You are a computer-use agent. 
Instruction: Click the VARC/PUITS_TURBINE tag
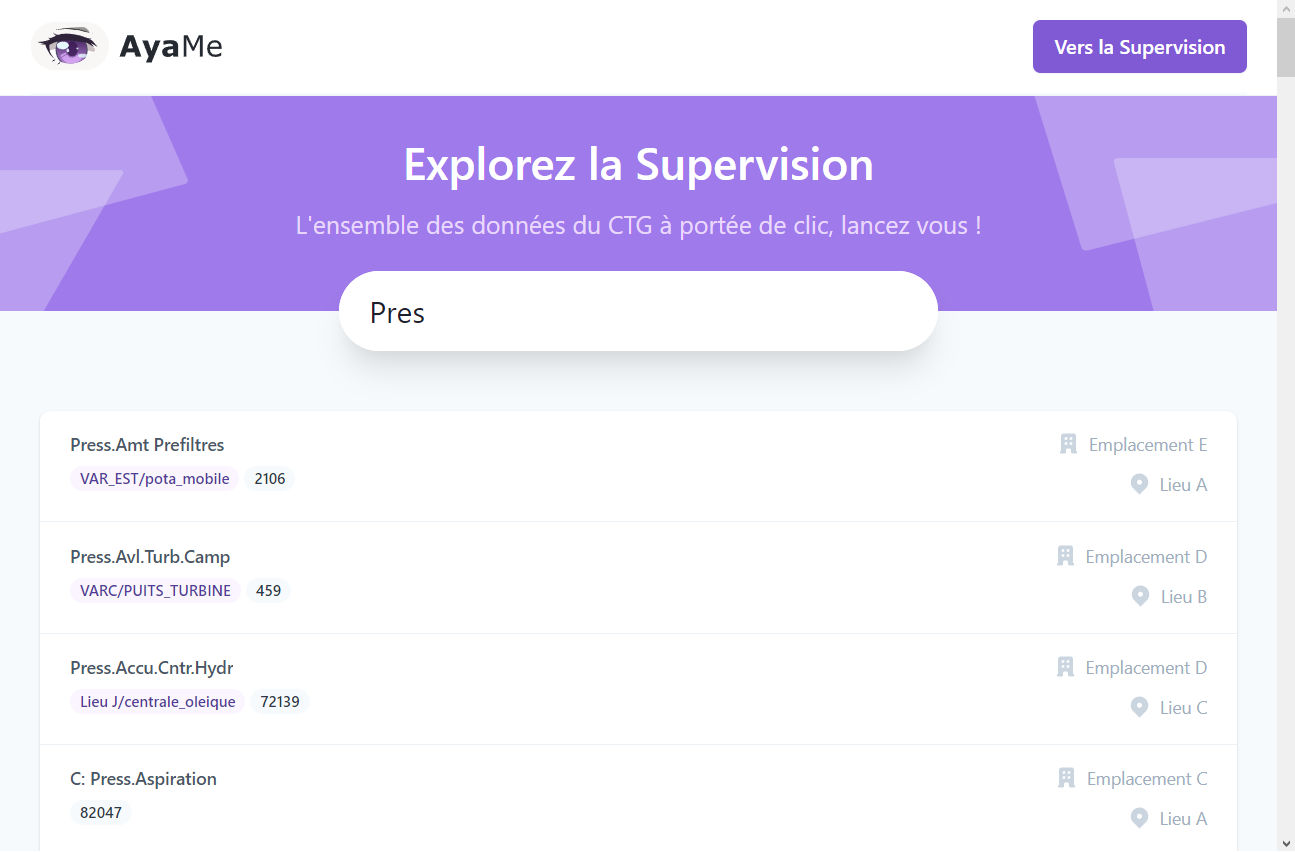[156, 591]
